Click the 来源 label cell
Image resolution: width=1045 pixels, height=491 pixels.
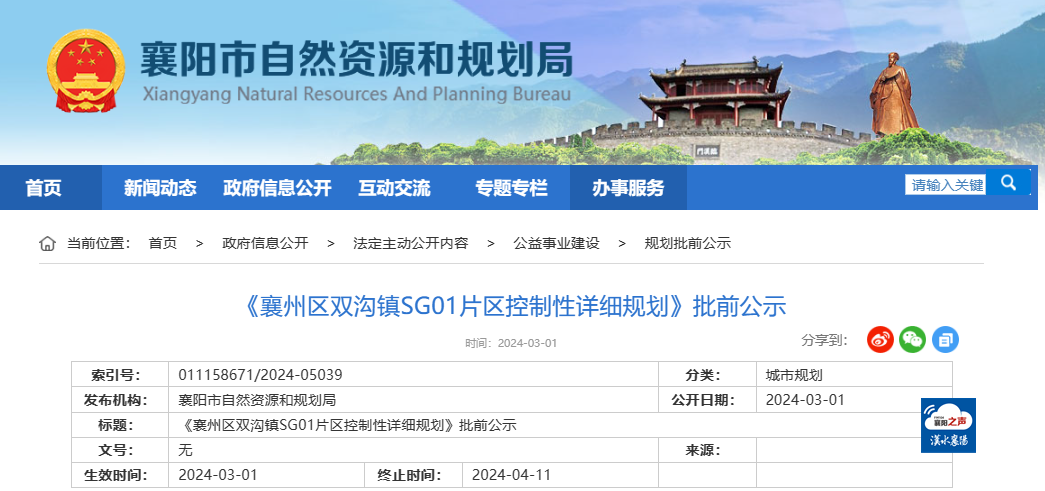[x=708, y=450]
